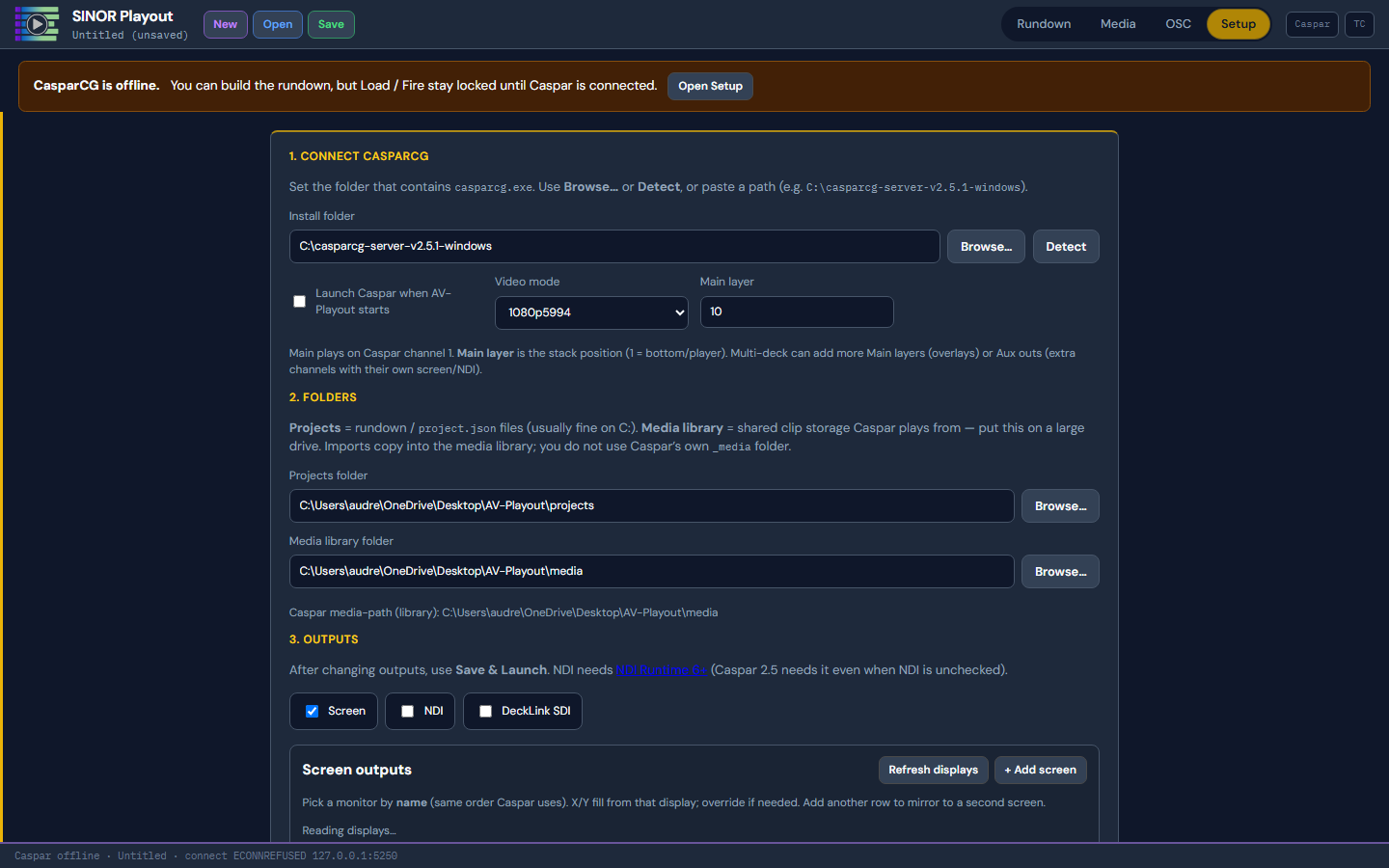Screen dimensions: 1389x868
Task: Open the NDI Runtime link
Action: [662, 670]
